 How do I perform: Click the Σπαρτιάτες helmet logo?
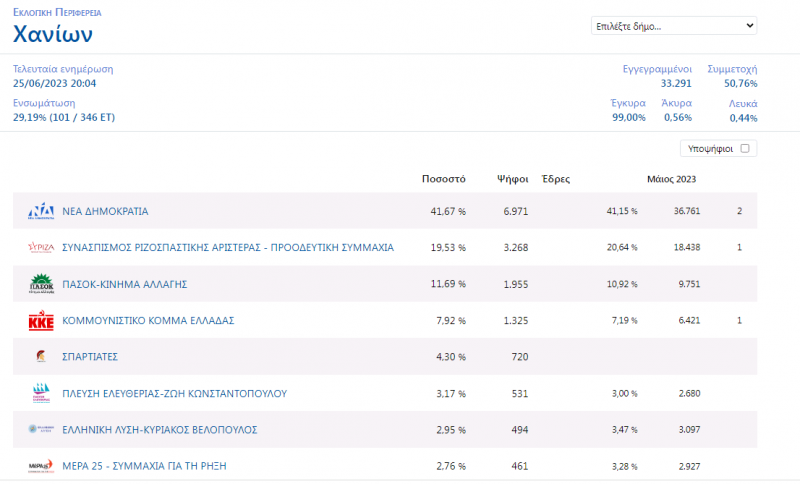click(41, 356)
